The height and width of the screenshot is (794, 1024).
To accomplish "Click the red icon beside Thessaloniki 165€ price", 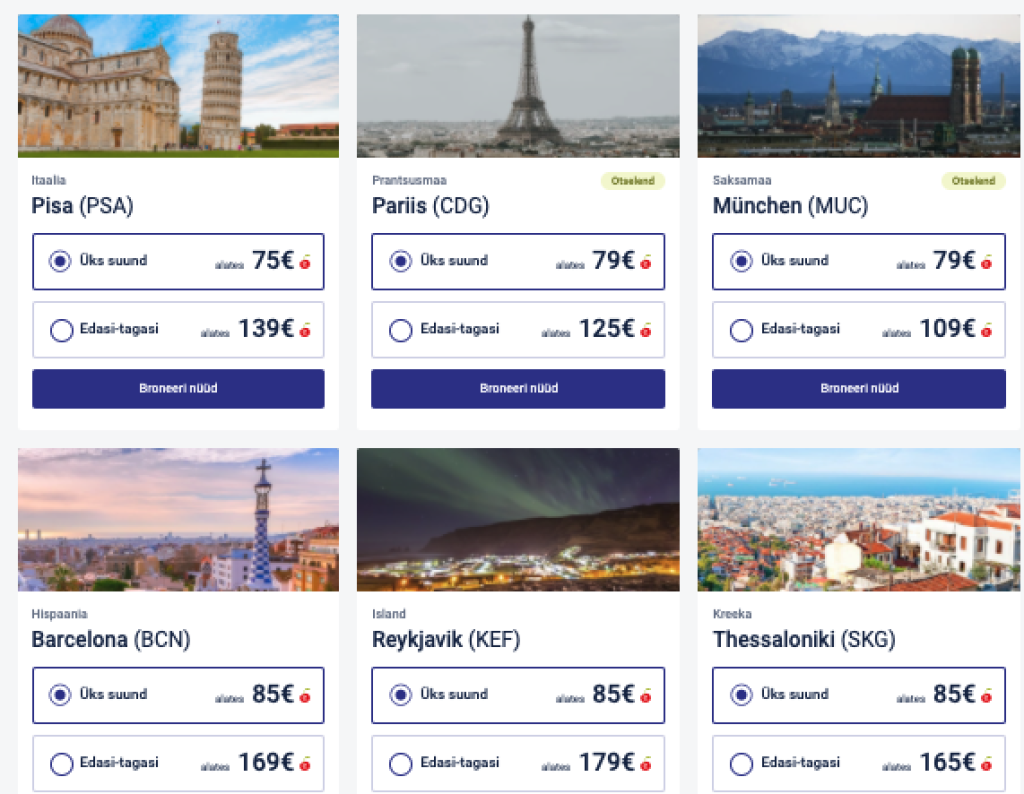I will (x=986, y=765).
